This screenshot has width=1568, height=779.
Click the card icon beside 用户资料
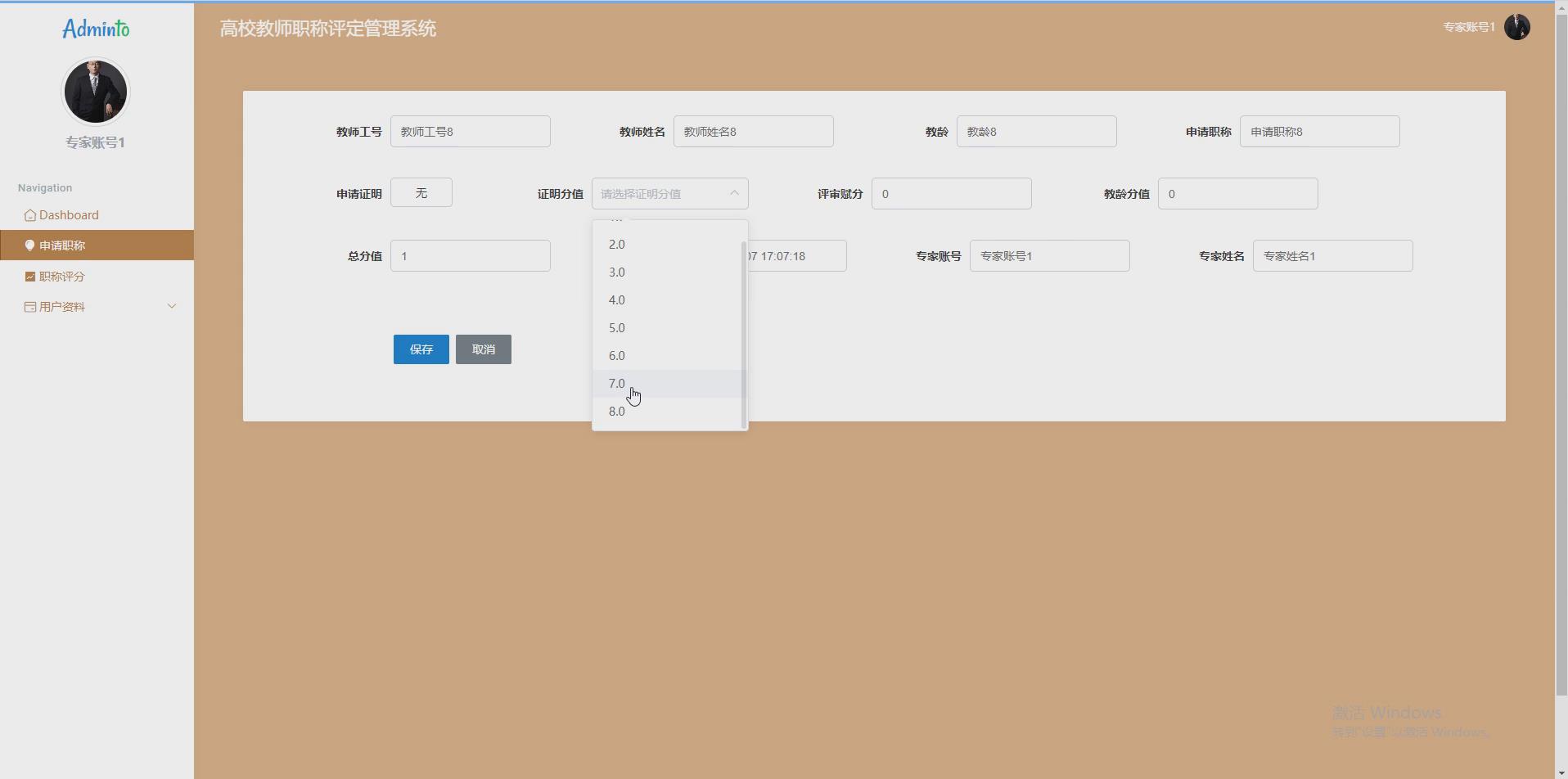(x=29, y=306)
